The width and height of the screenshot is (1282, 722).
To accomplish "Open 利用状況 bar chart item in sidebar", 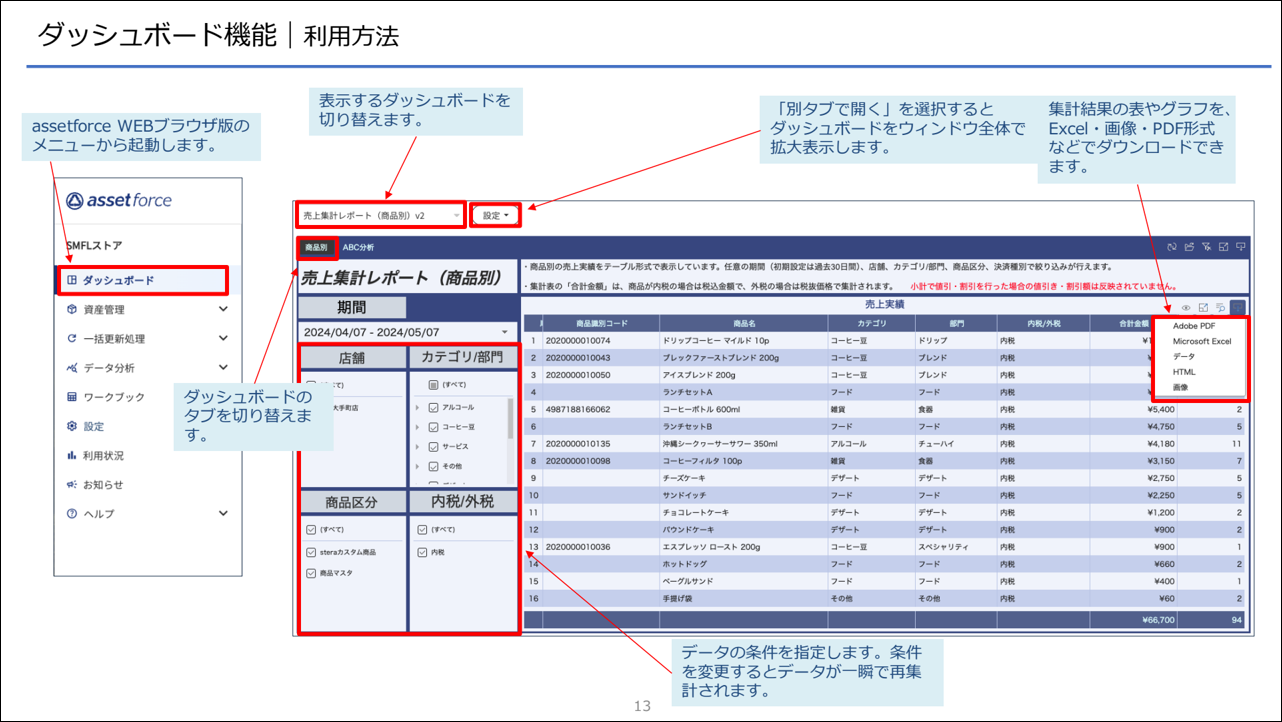I will coord(103,455).
